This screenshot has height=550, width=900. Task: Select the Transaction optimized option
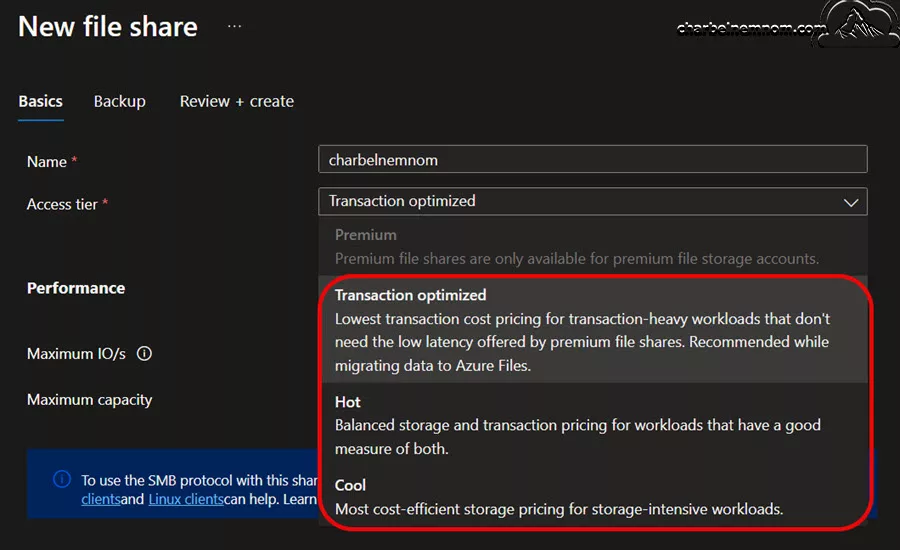594,330
